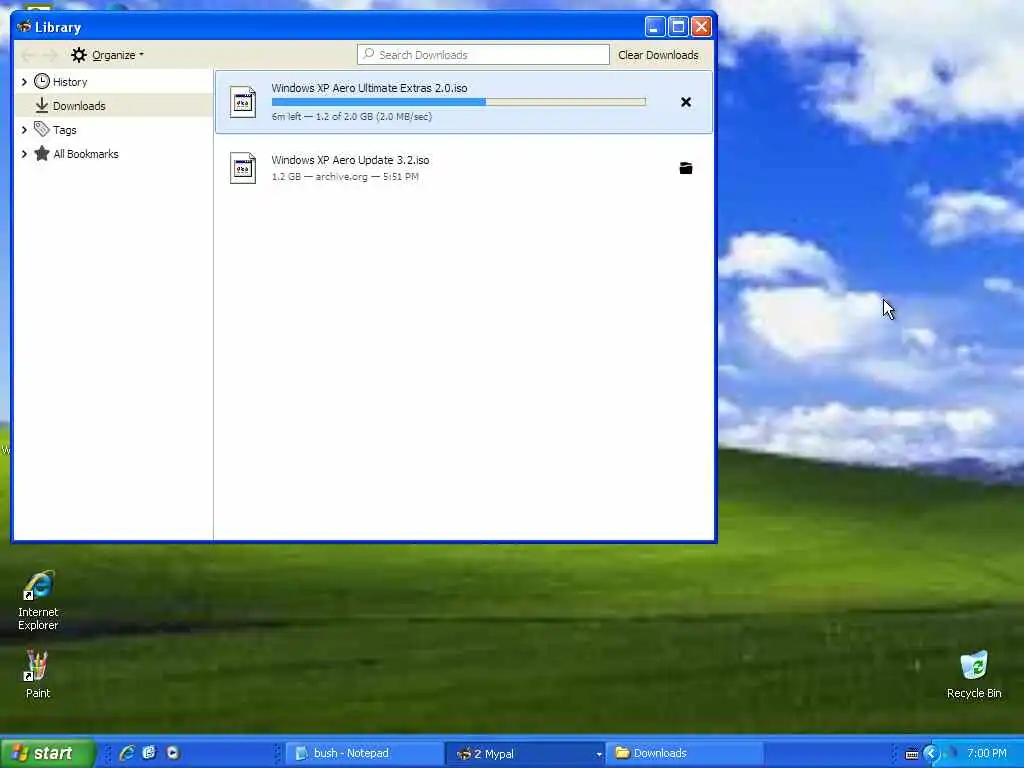Click the Tags icon in sidebar
The width and height of the screenshot is (1024, 768).
click(42, 129)
